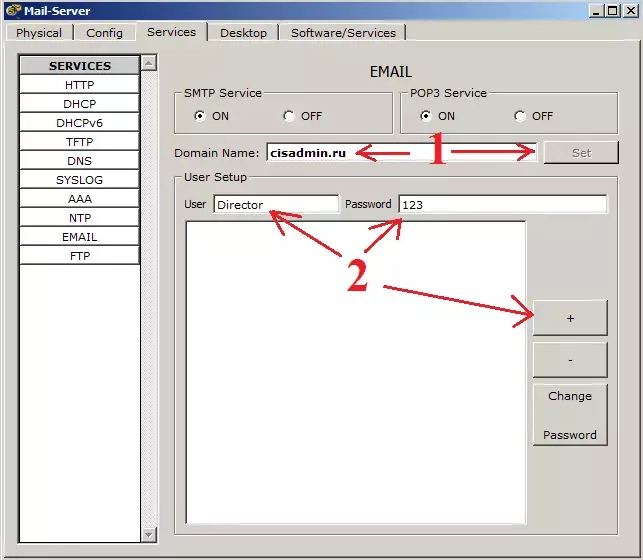Click the Change Password button
643x560 pixels.
570,415
